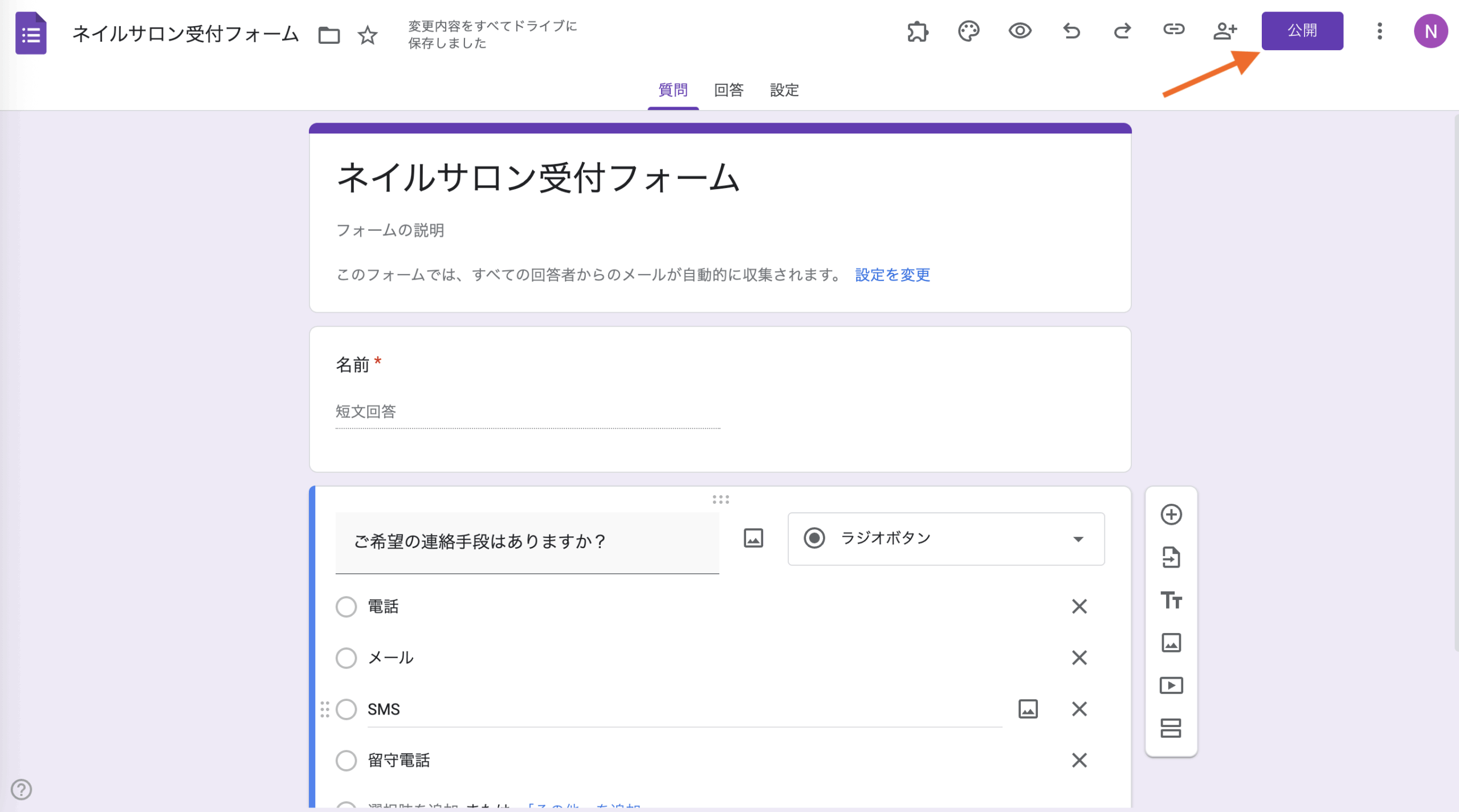This screenshot has height=812, width=1459.
Task: Select the 電話 radio option
Action: click(346, 607)
